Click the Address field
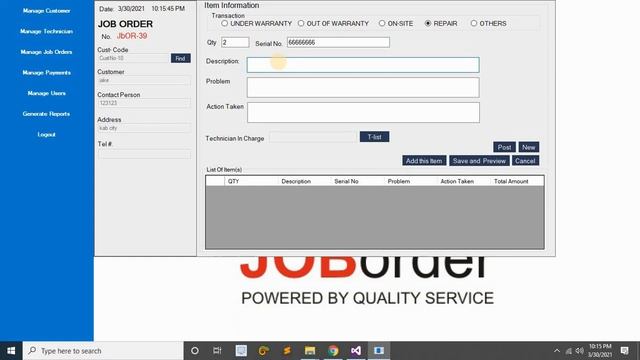The width and height of the screenshot is (640, 360). (x=144, y=128)
